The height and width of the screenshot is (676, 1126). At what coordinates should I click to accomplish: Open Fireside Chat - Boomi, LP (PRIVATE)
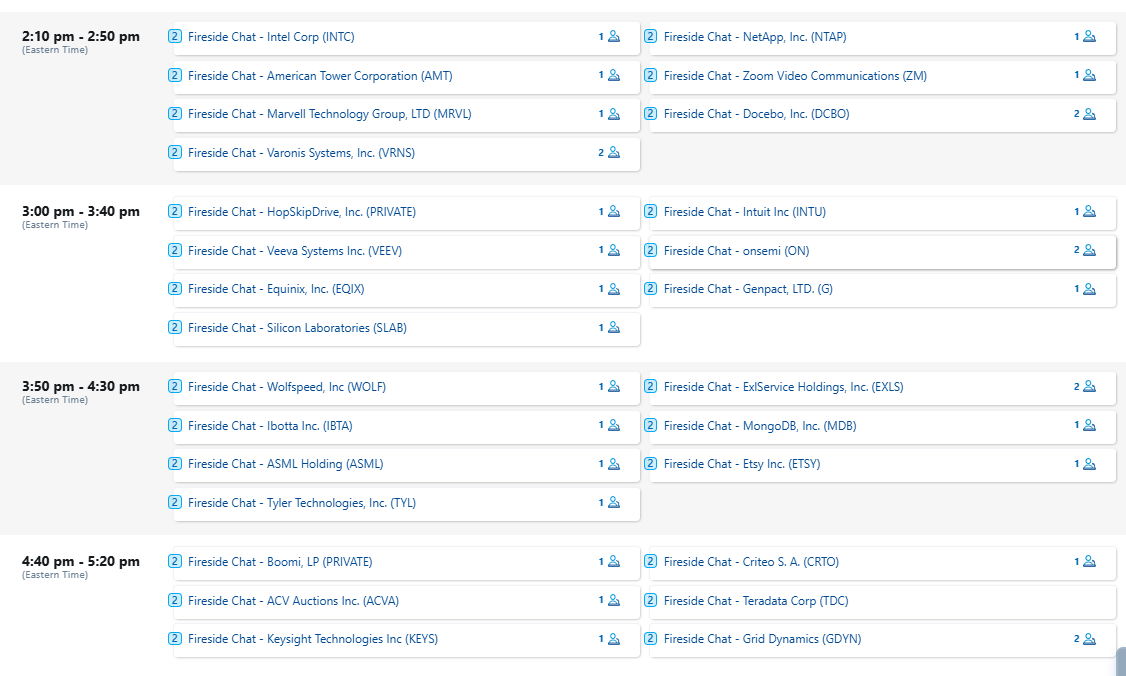(280, 562)
